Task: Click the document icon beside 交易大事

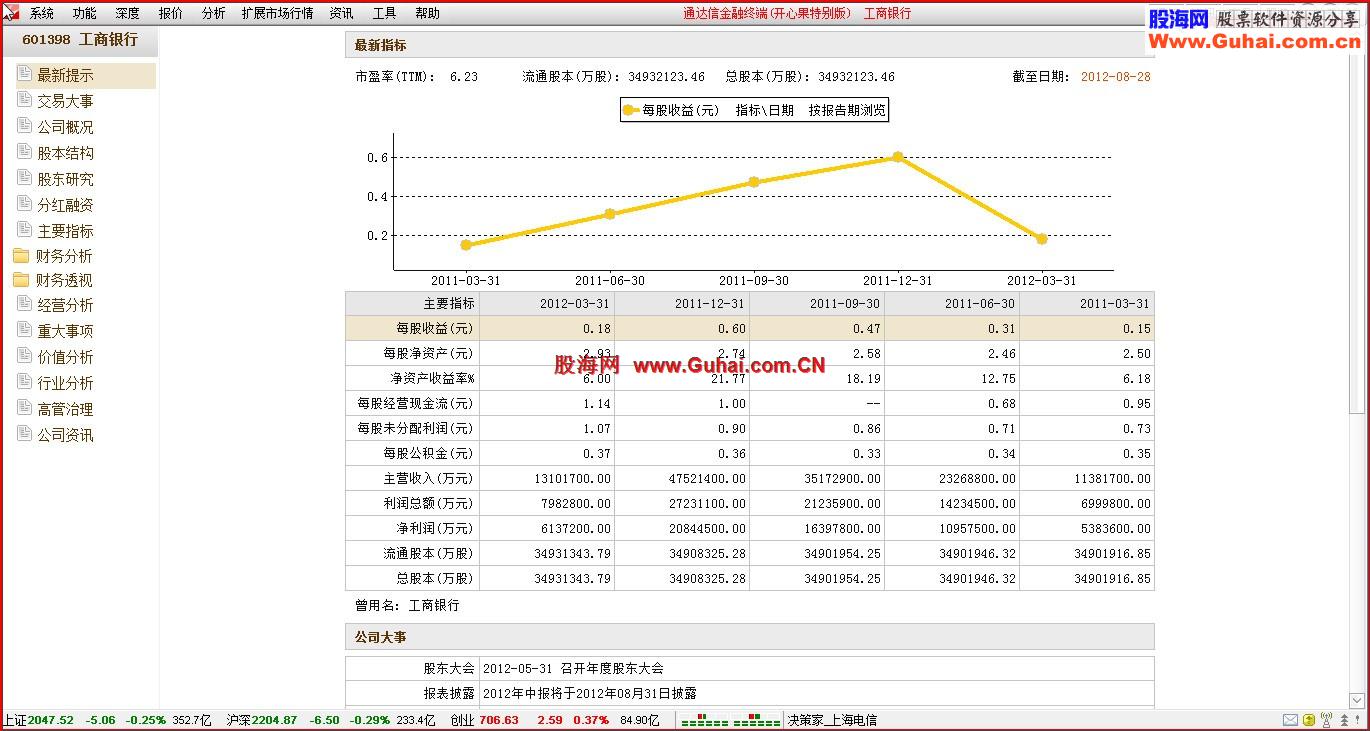Action: coord(24,100)
